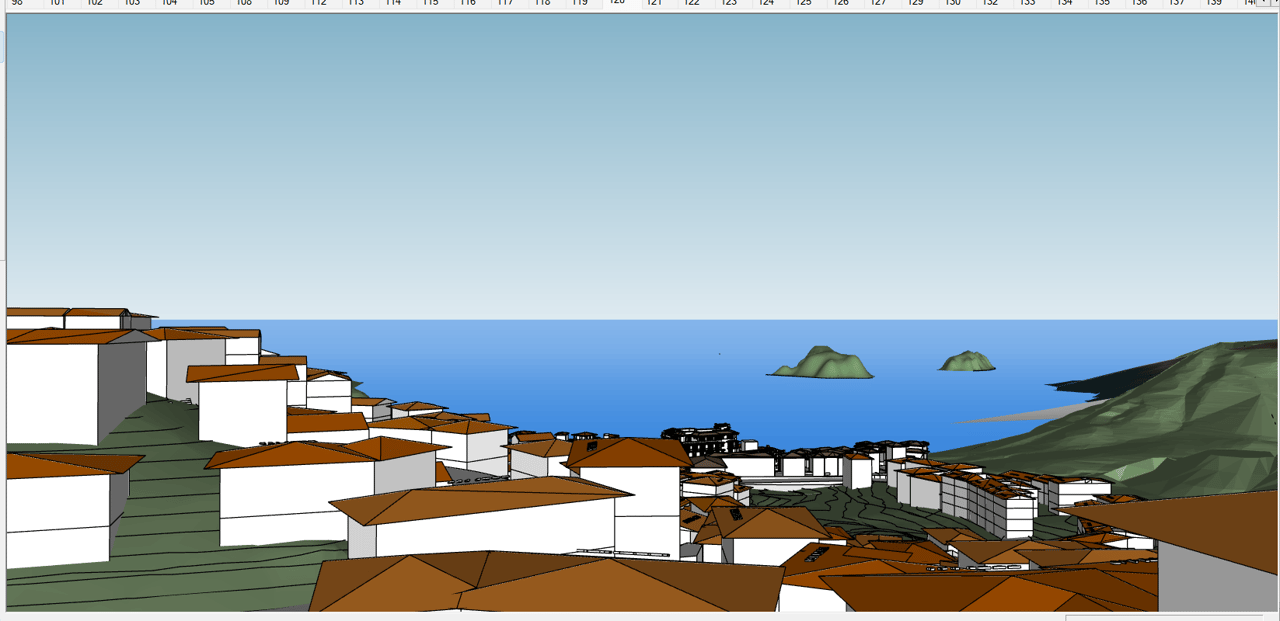The height and width of the screenshot is (621, 1280).
Task: Switch to scene tab 113
Action: (356, 3)
